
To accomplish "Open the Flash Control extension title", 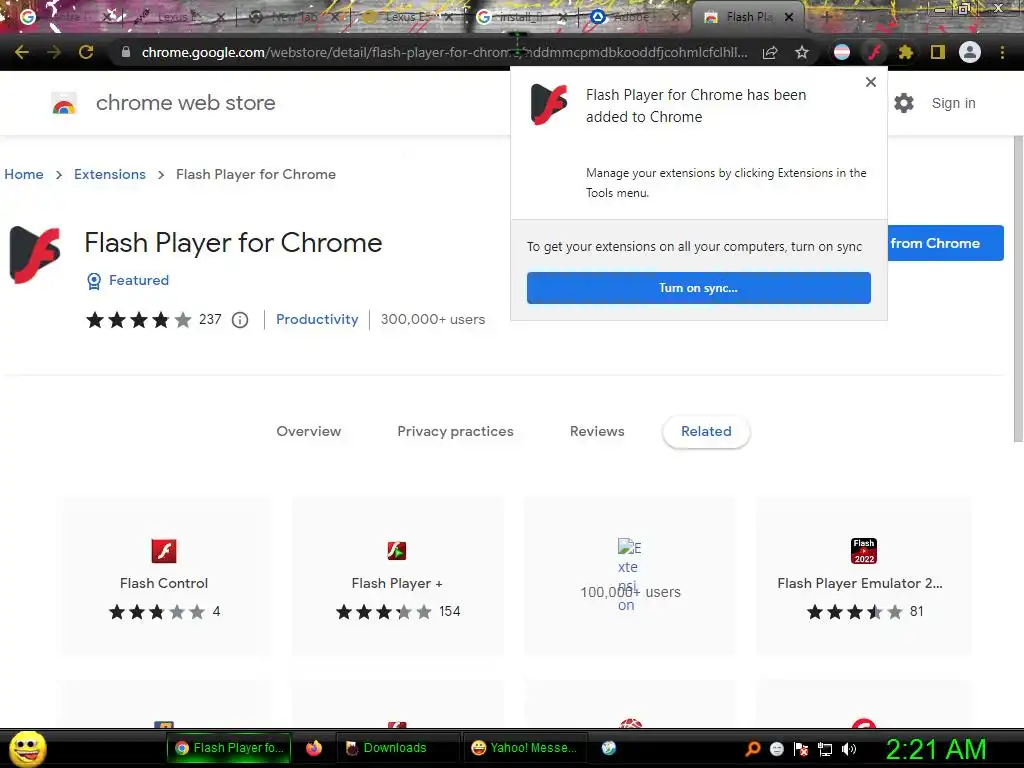I will coord(164,583).
